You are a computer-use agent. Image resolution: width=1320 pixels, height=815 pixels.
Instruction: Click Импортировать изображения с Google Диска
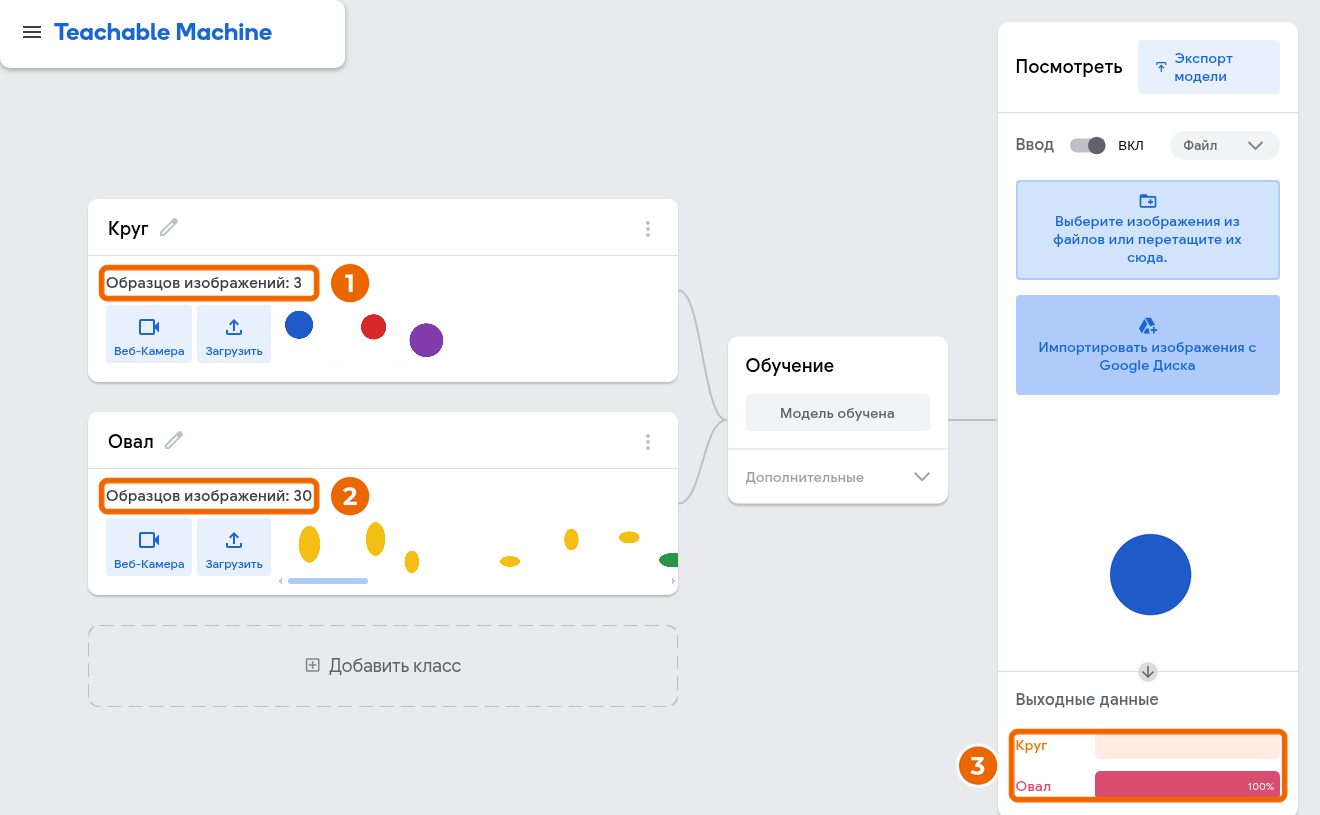(1148, 345)
